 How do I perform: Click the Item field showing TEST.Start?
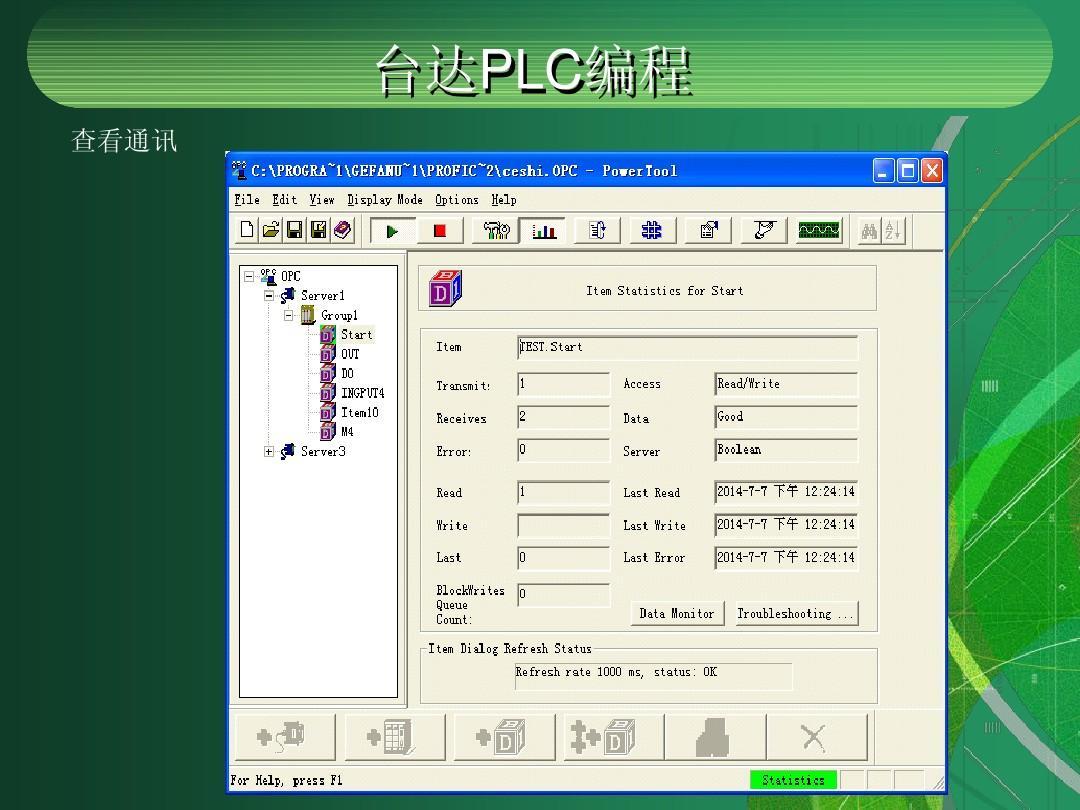687,347
